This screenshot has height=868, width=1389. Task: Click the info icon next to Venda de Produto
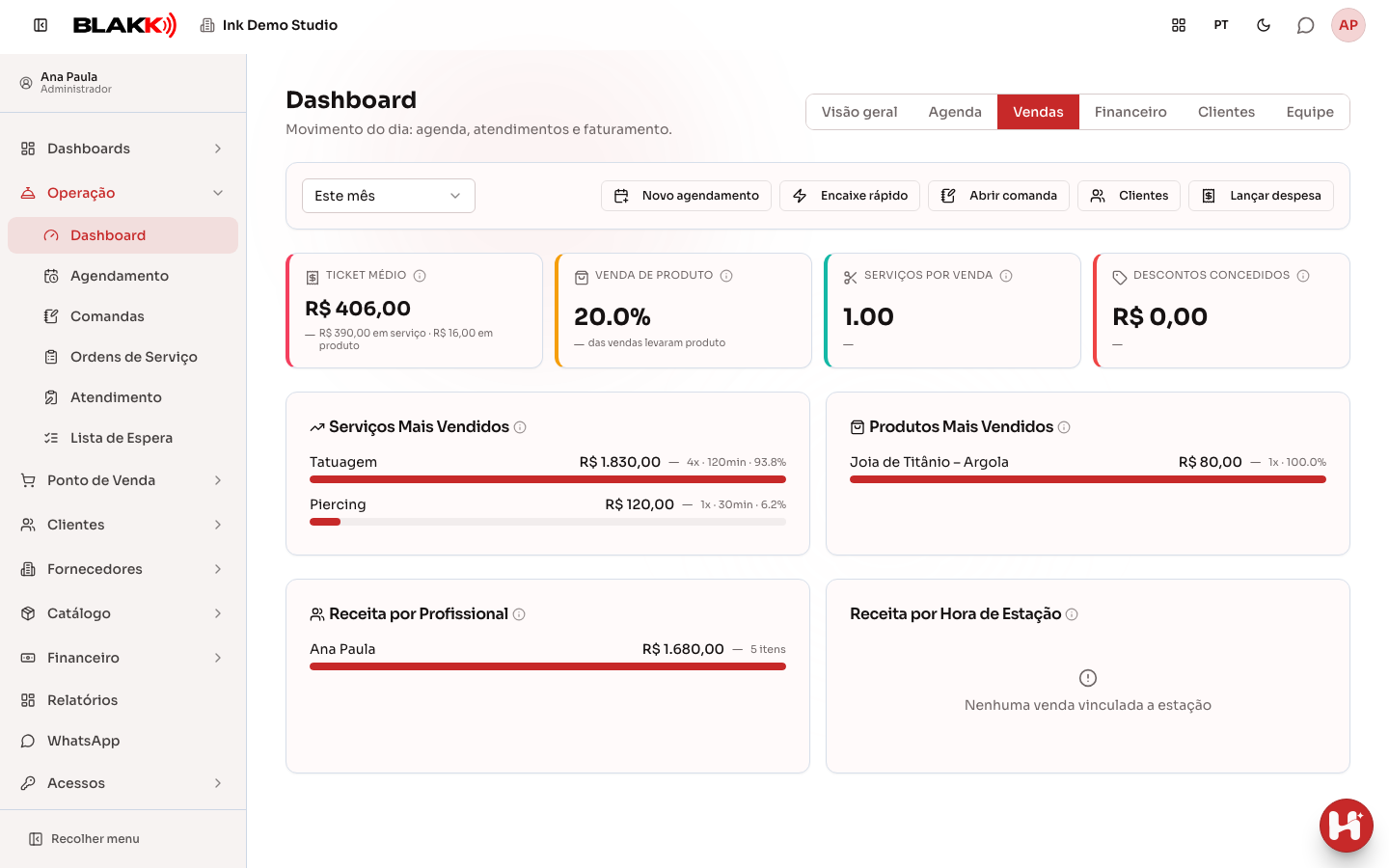pyautogui.click(x=726, y=276)
